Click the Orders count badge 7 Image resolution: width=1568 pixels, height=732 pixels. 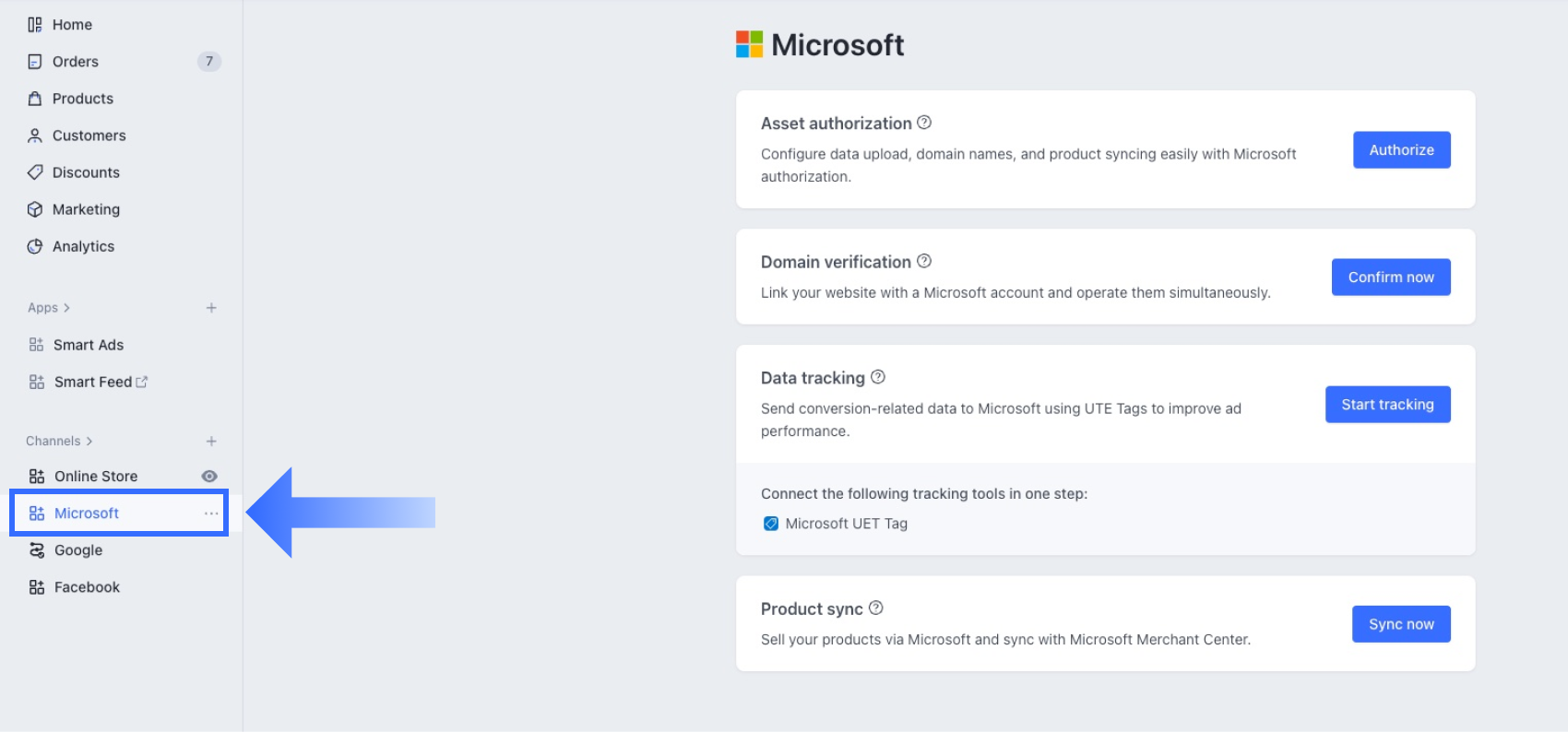(209, 62)
